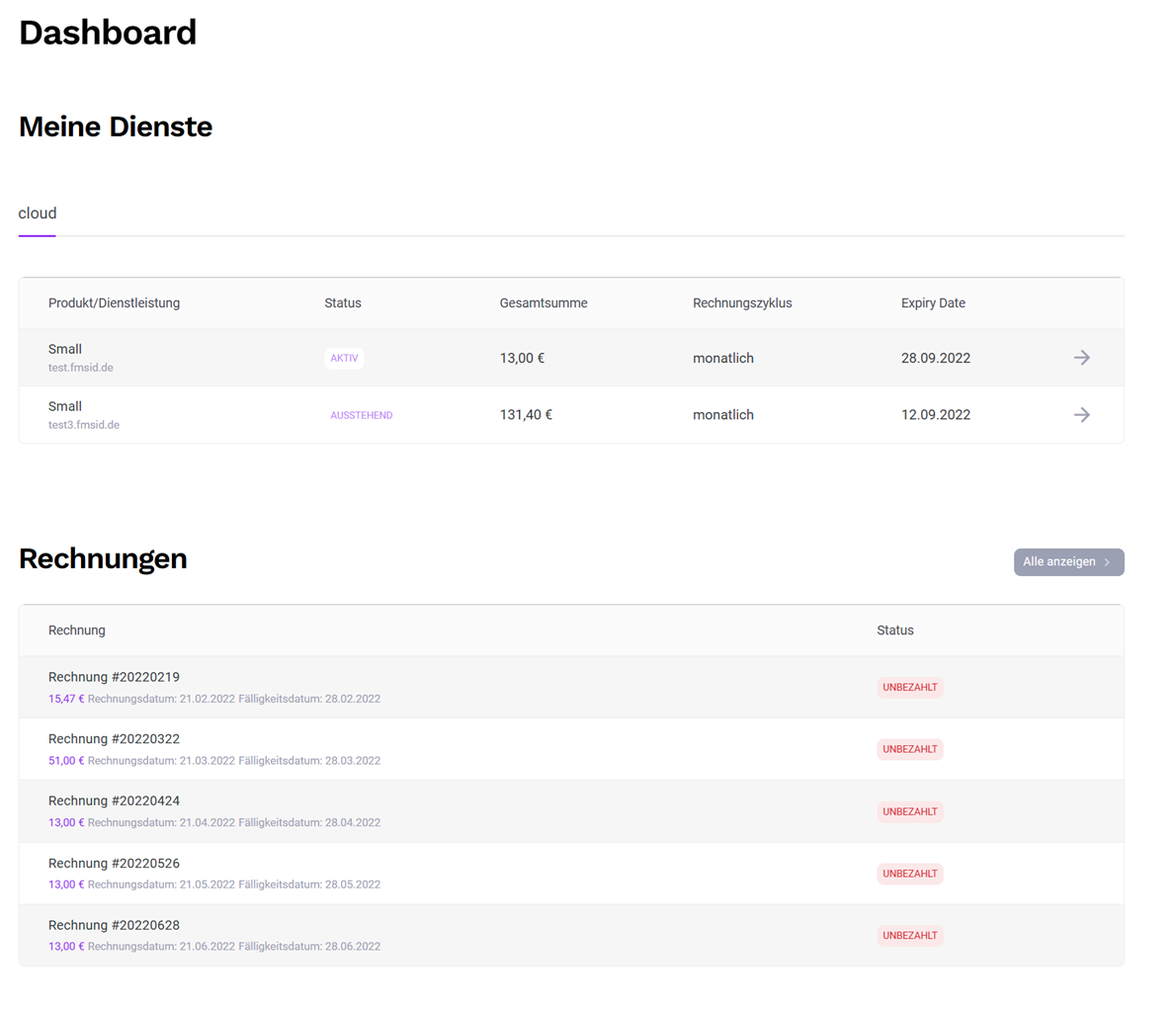Open invoice Rechnung #20220424
This screenshot has height=1010, width=1176.
pos(114,800)
